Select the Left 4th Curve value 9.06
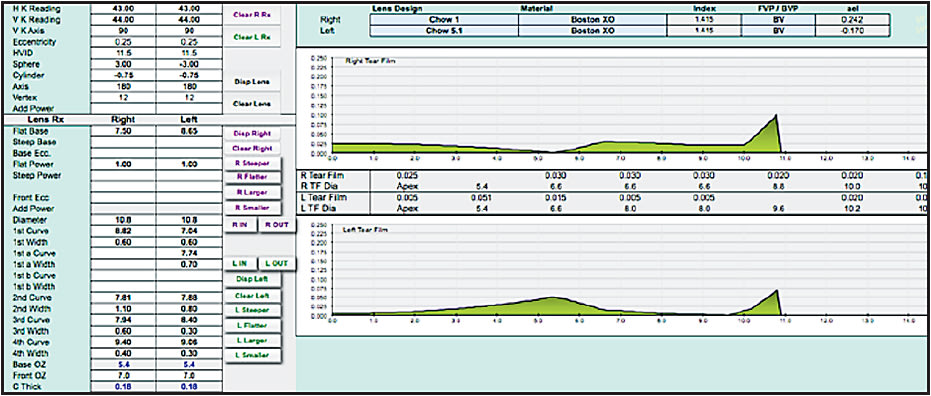This screenshot has height=396, width=931. click(189, 343)
